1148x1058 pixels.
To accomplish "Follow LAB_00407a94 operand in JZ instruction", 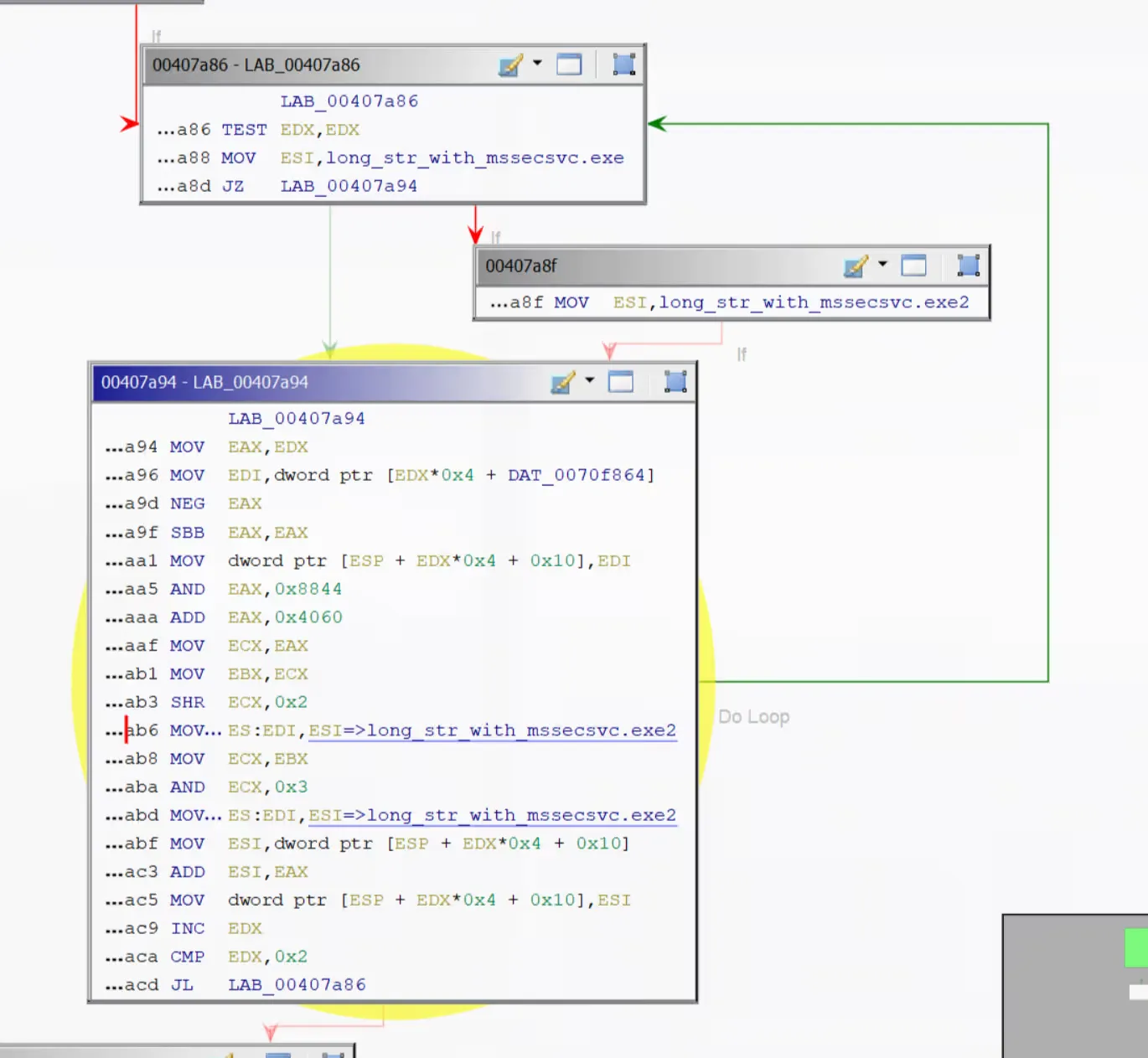I will tap(349, 186).
